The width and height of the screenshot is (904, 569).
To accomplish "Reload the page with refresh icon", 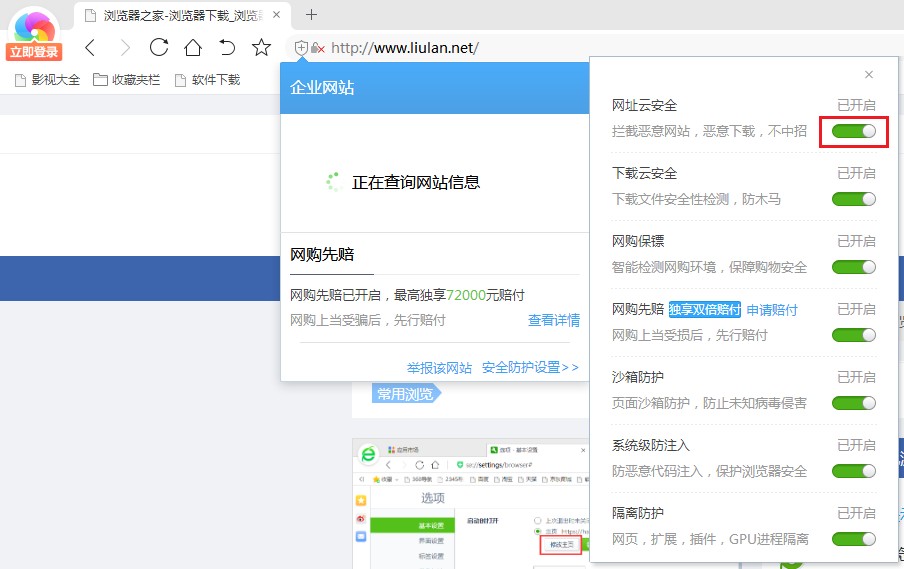I will coord(159,47).
